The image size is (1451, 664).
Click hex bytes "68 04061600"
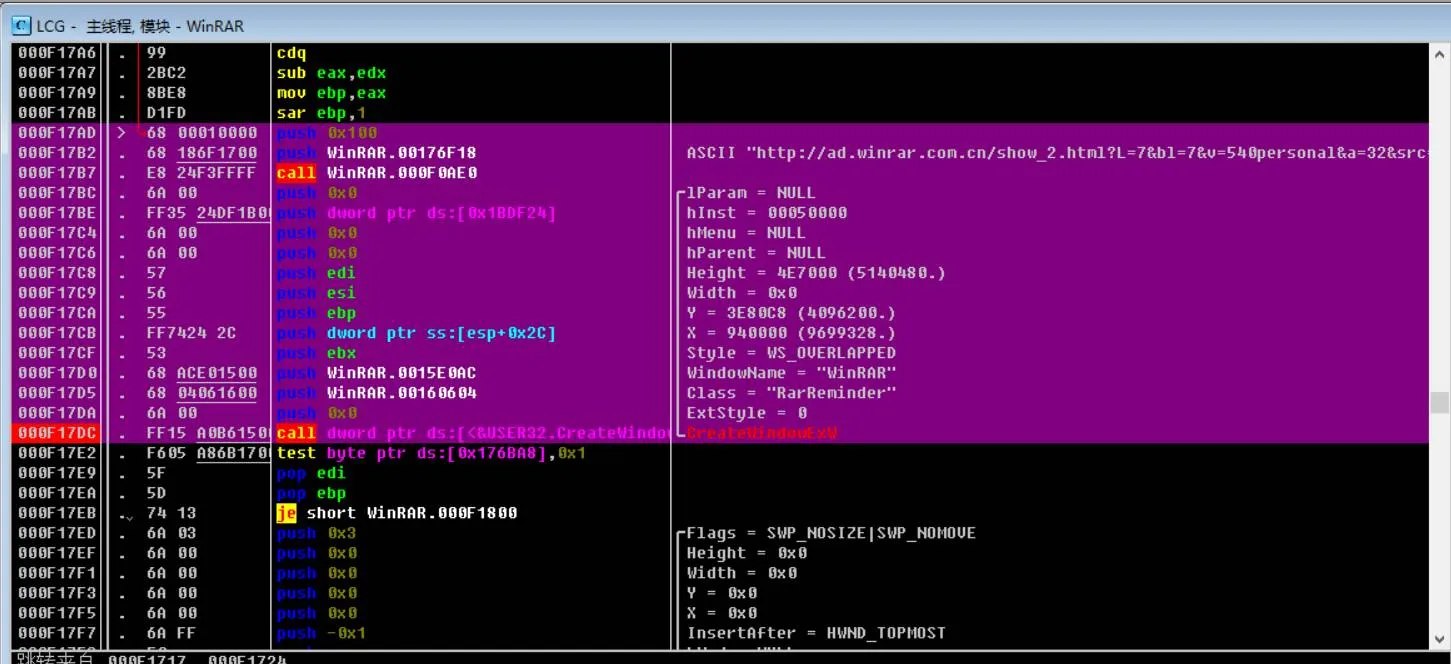click(x=201, y=393)
